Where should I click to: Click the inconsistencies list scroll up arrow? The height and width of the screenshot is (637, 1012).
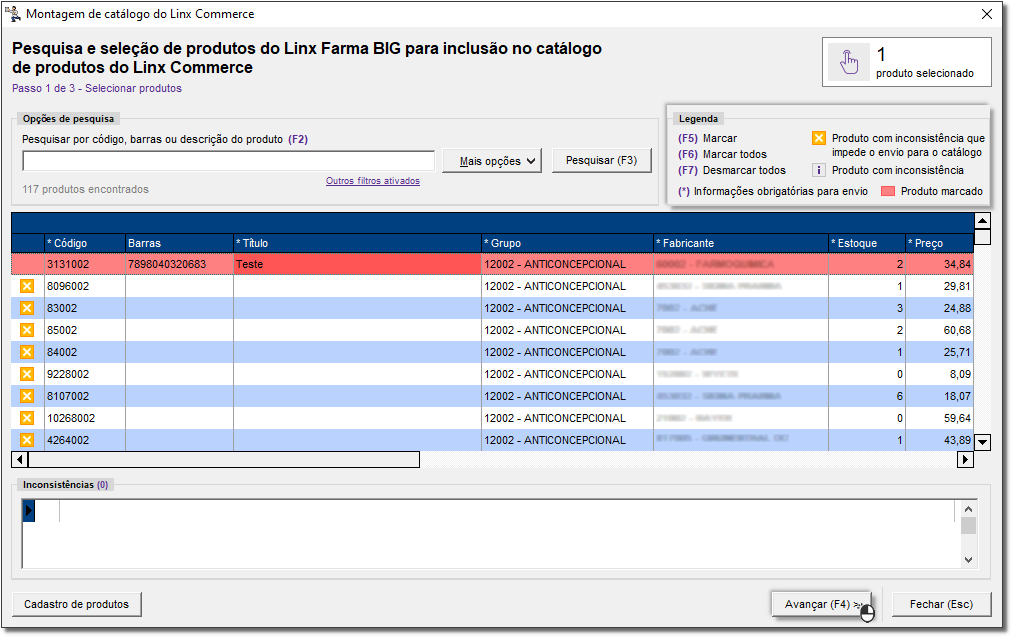pyautogui.click(x=968, y=509)
